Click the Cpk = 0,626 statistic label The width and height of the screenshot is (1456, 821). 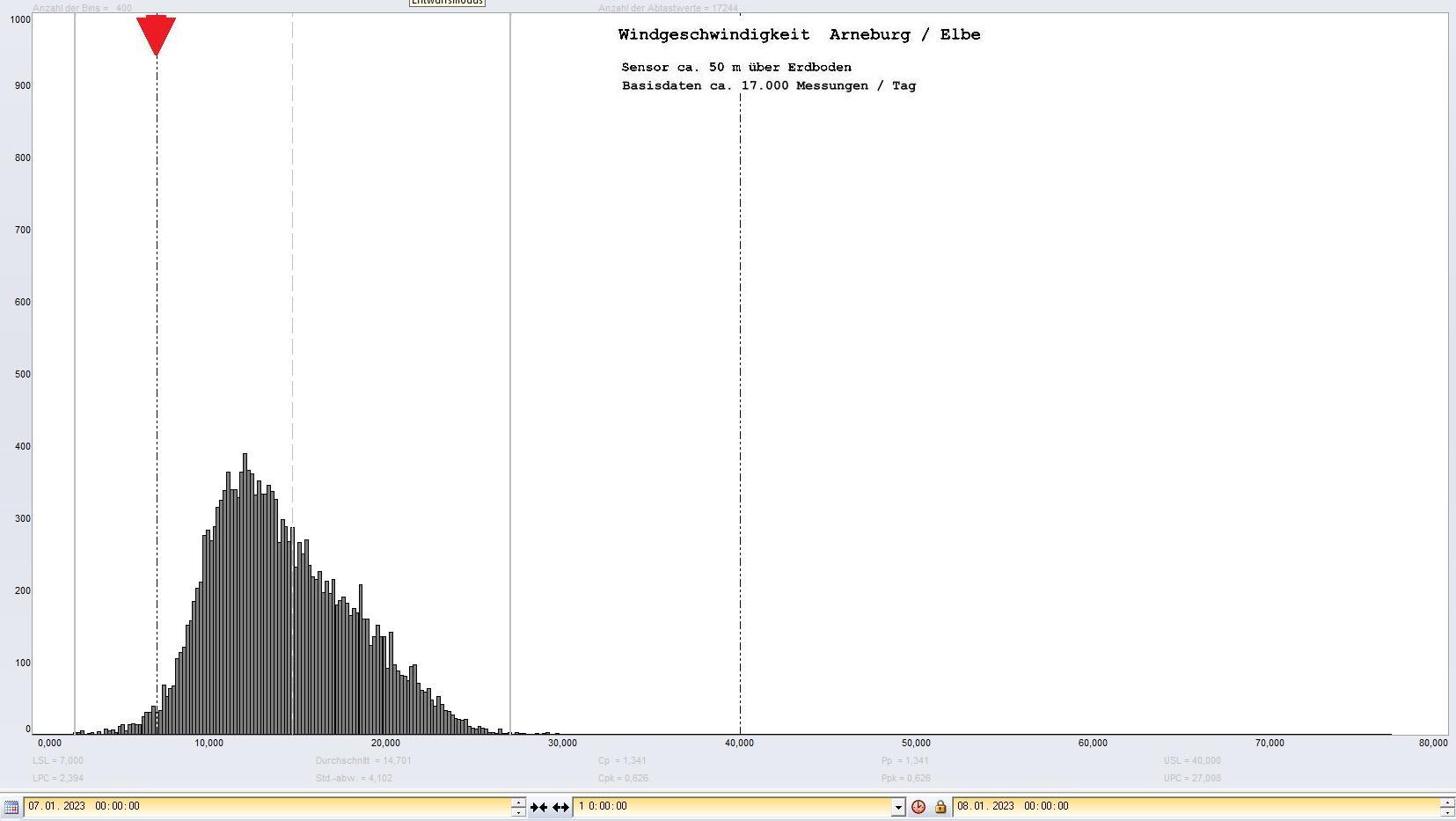coord(623,778)
